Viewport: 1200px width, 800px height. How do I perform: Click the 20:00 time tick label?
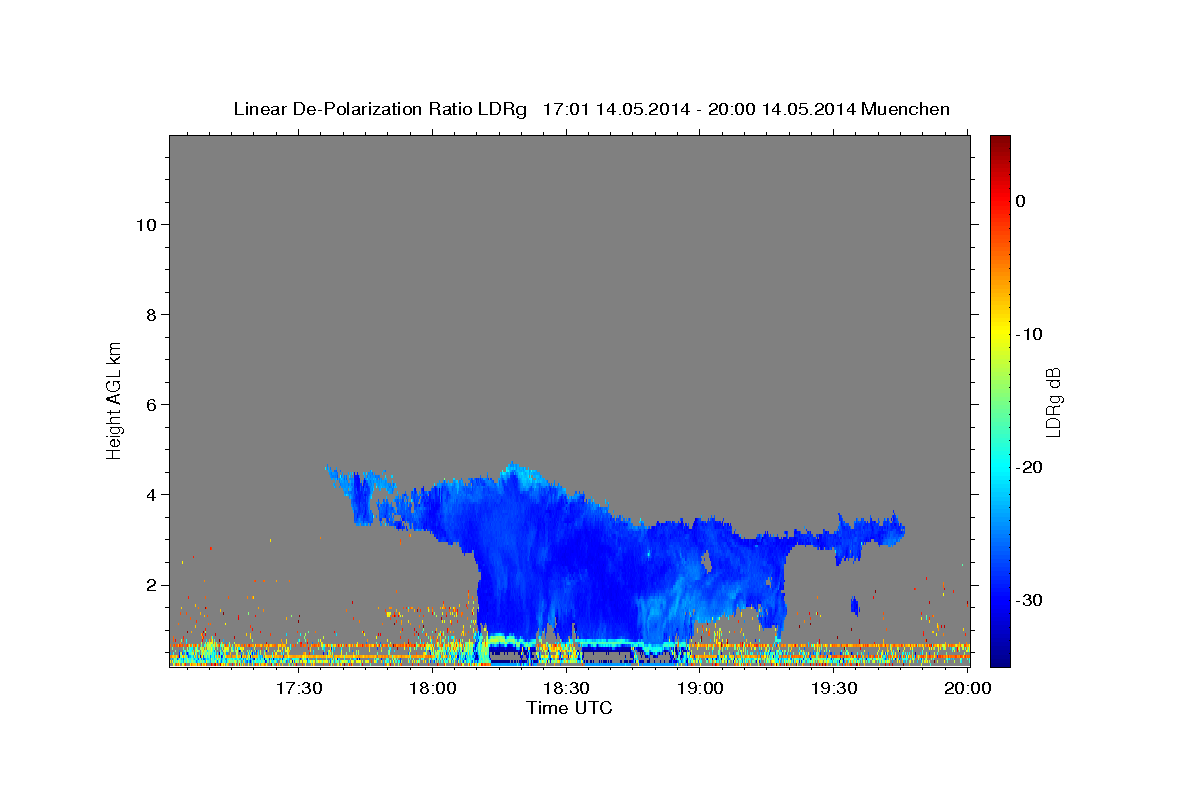click(967, 690)
